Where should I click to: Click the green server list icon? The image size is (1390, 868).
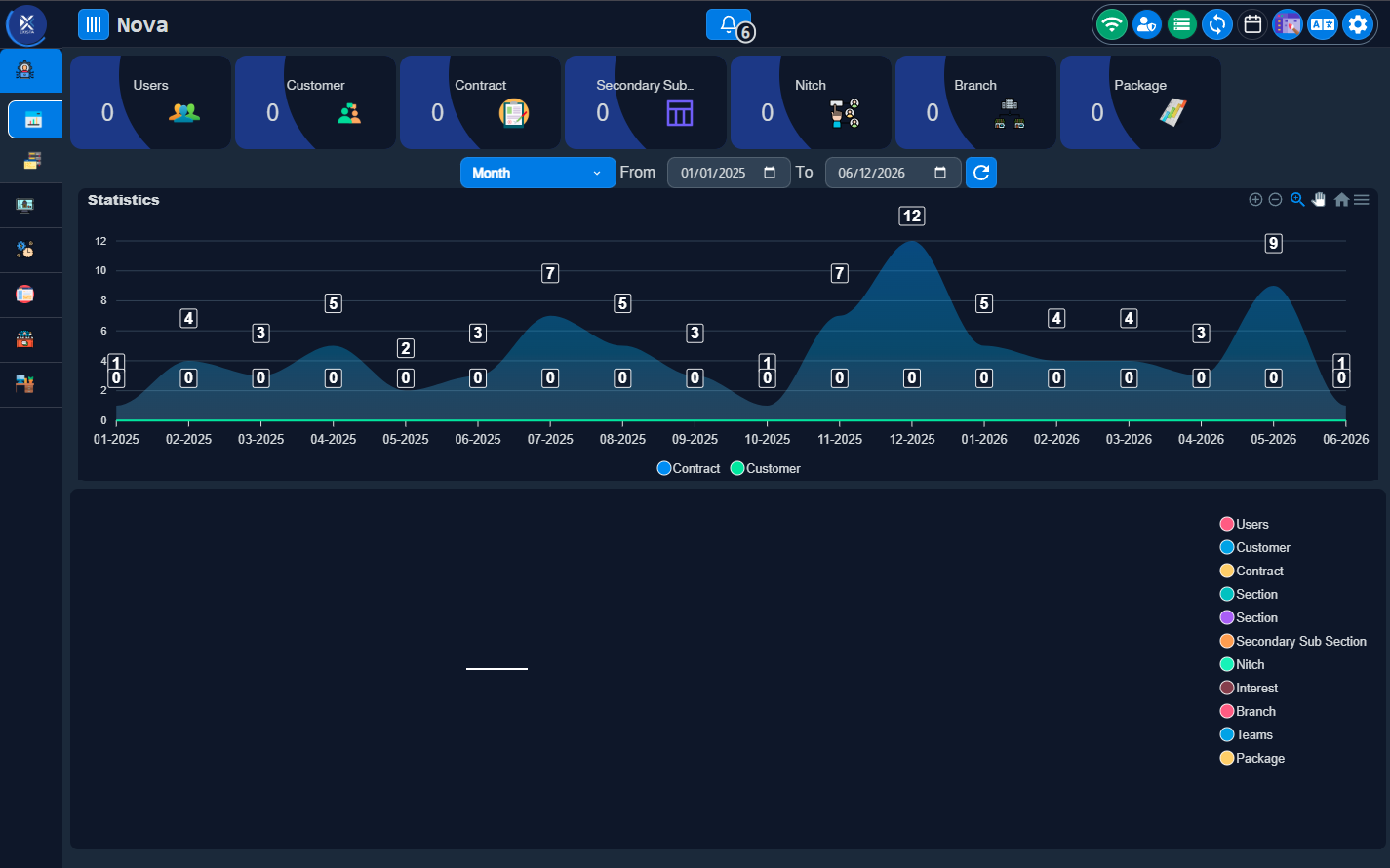(x=1182, y=24)
